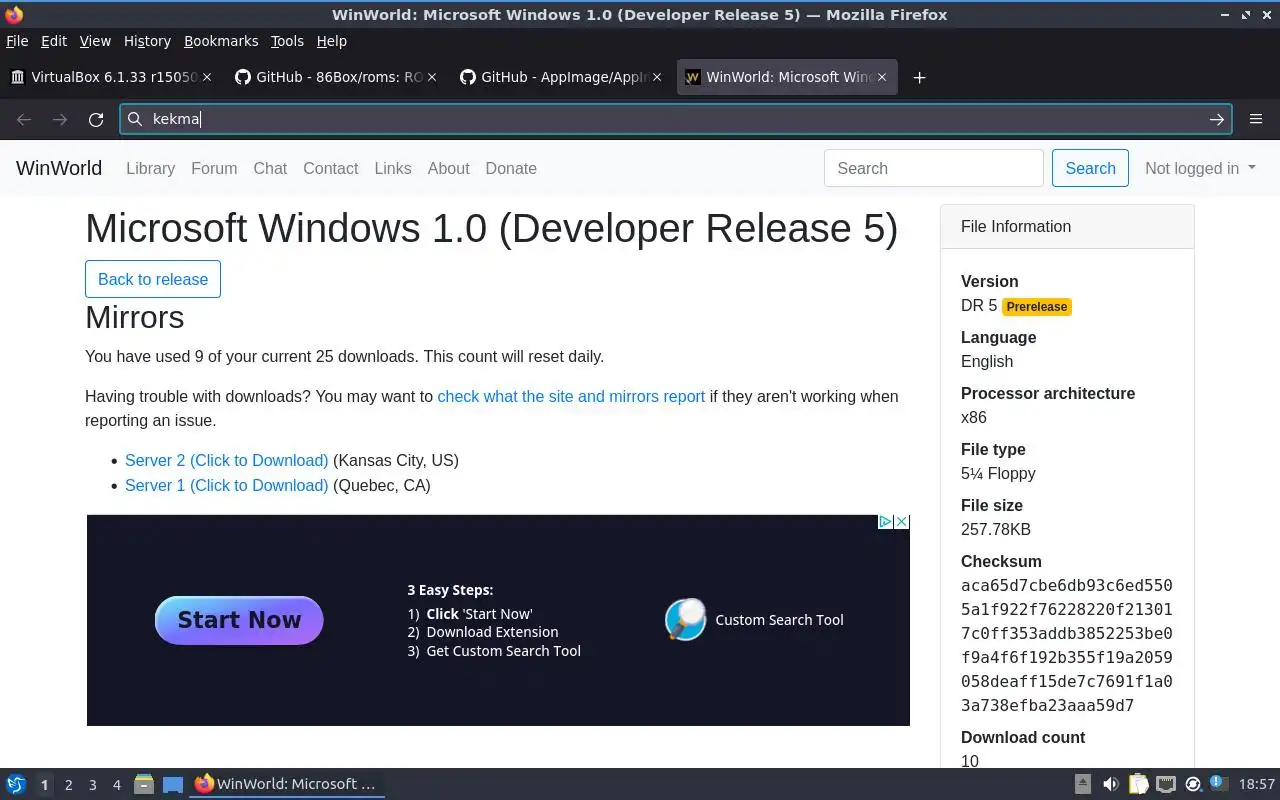Open network status tray icon
Screen dimensions: 1280x800
[x=1165, y=784]
